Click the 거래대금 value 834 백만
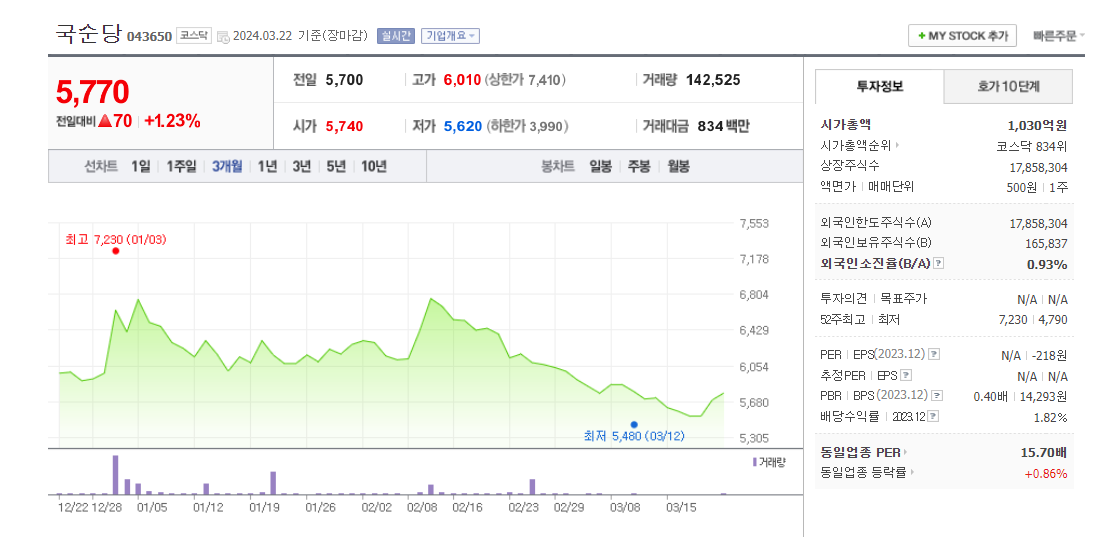 point(723,127)
